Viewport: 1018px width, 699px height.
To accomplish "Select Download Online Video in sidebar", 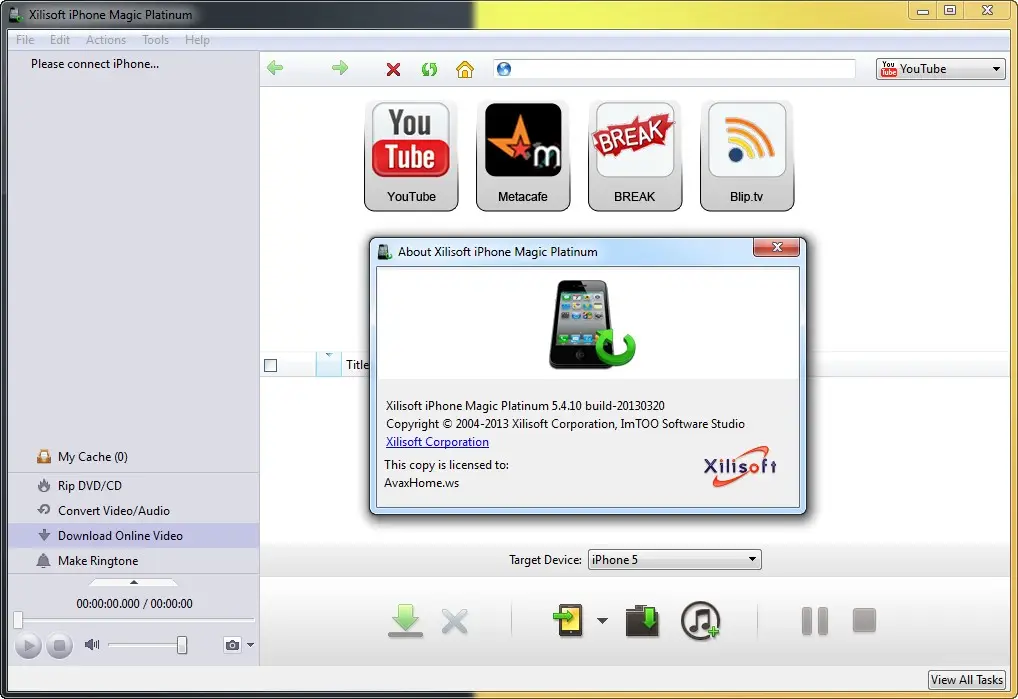I will click(134, 535).
